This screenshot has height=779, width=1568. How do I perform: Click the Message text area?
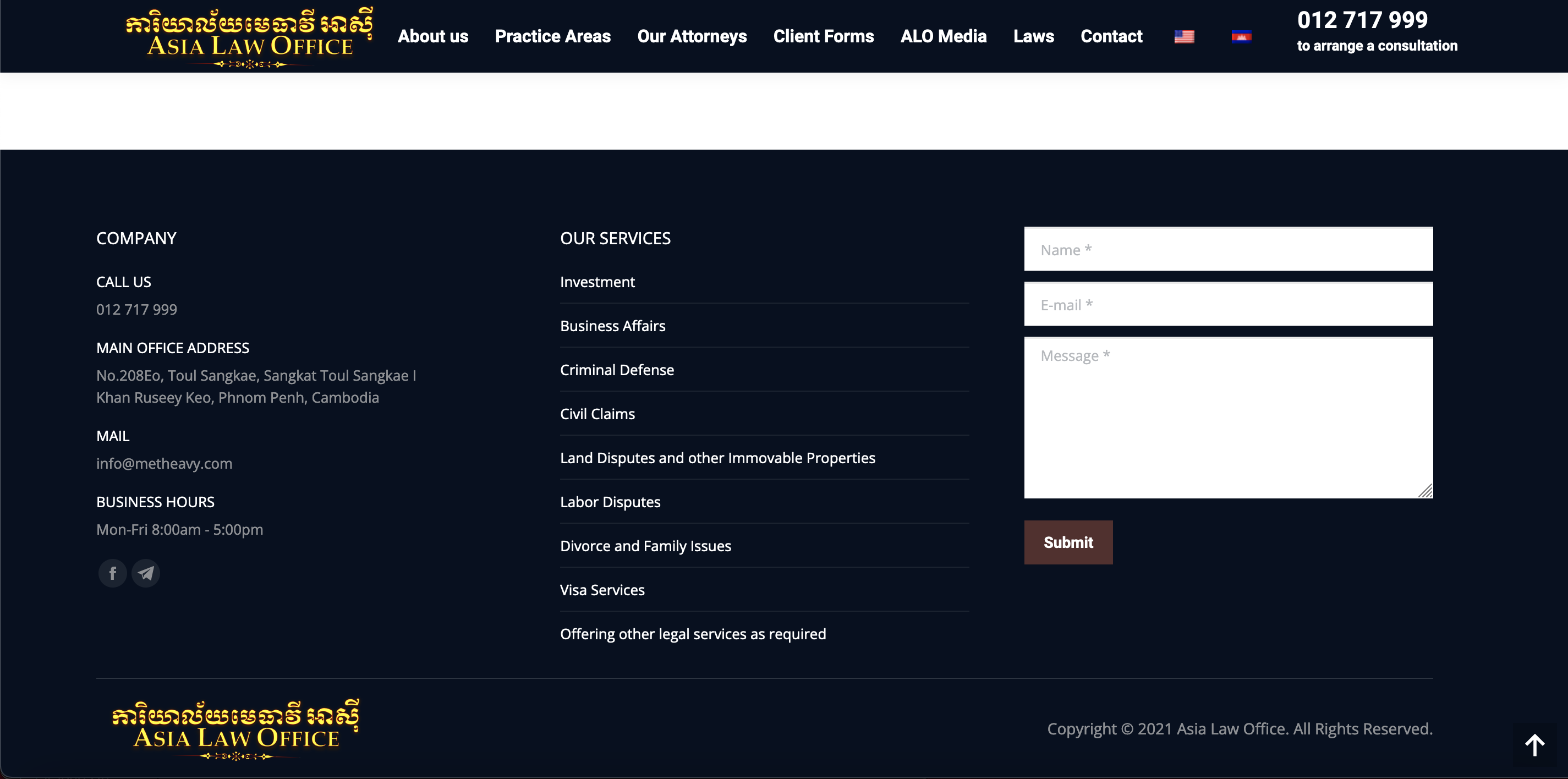(x=1229, y=418)
